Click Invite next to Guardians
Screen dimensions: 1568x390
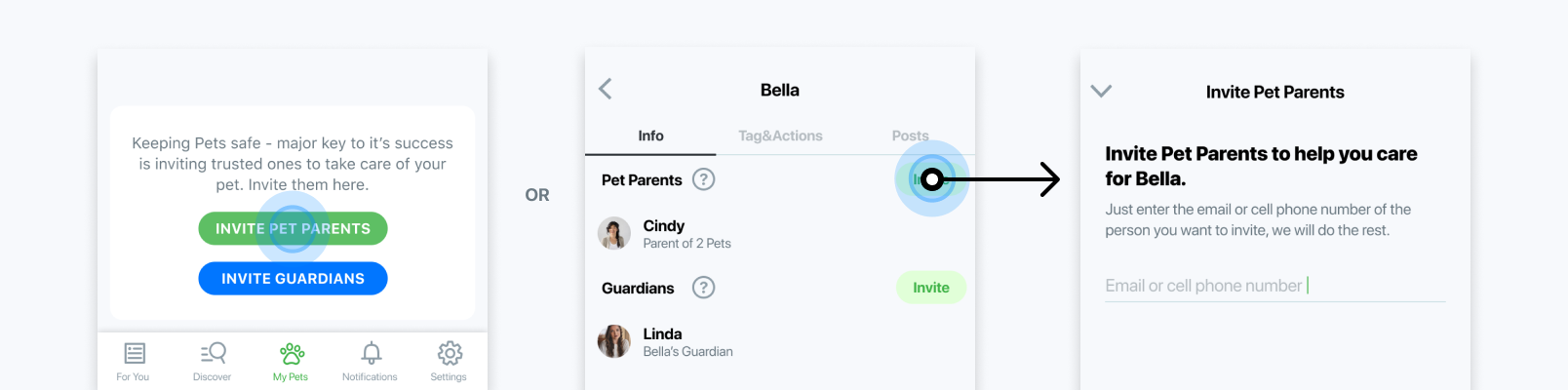click(931, 288)
